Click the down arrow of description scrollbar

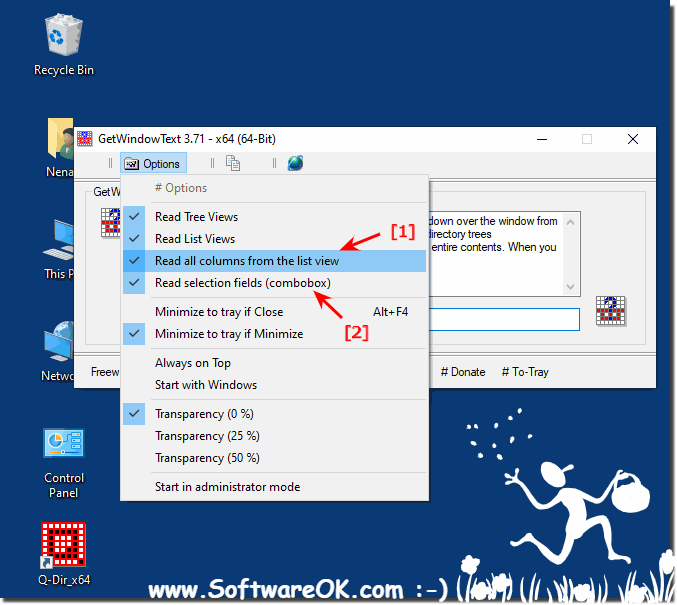pos(570,287)
